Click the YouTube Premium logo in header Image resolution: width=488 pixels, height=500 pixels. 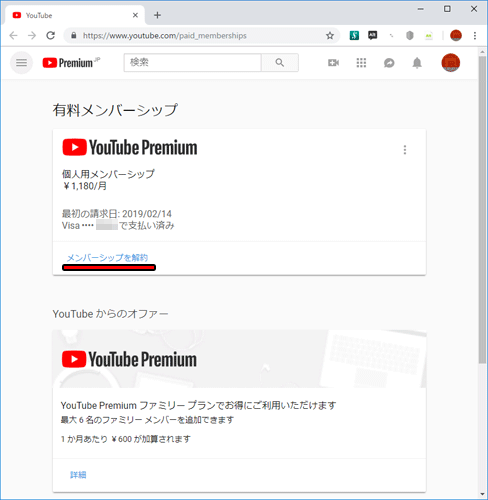click(x=71, y=63)
